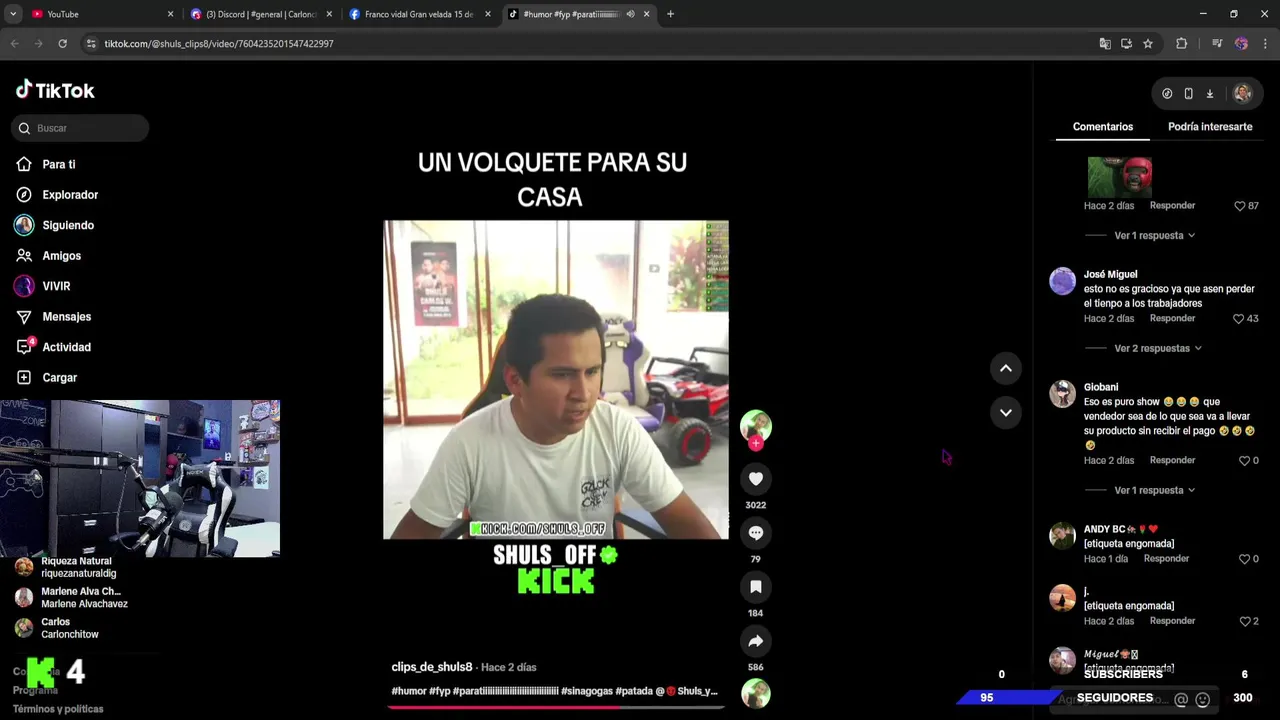Expand Ver 1 respuesta under boxing image
The height and width of the screenshot is (720, 1280).
[1154, 236]
